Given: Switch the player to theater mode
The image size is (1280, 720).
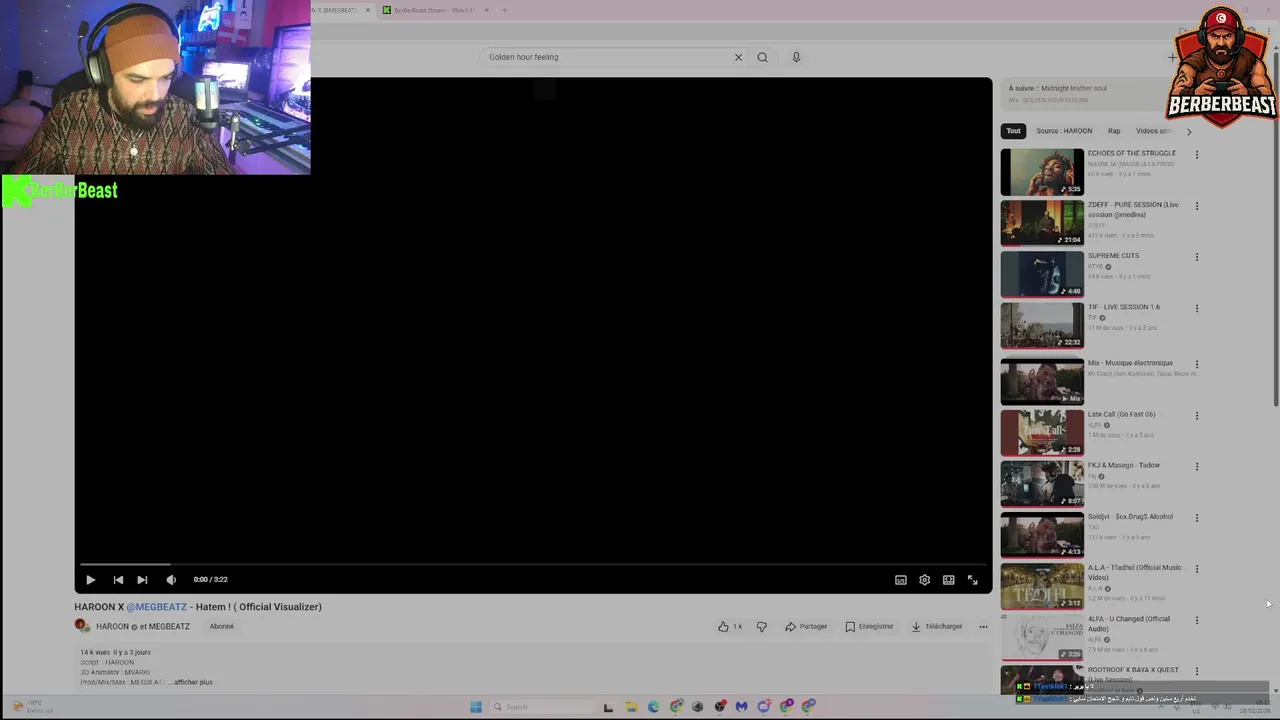Looking at the screenshot, I should click(948, 579).
